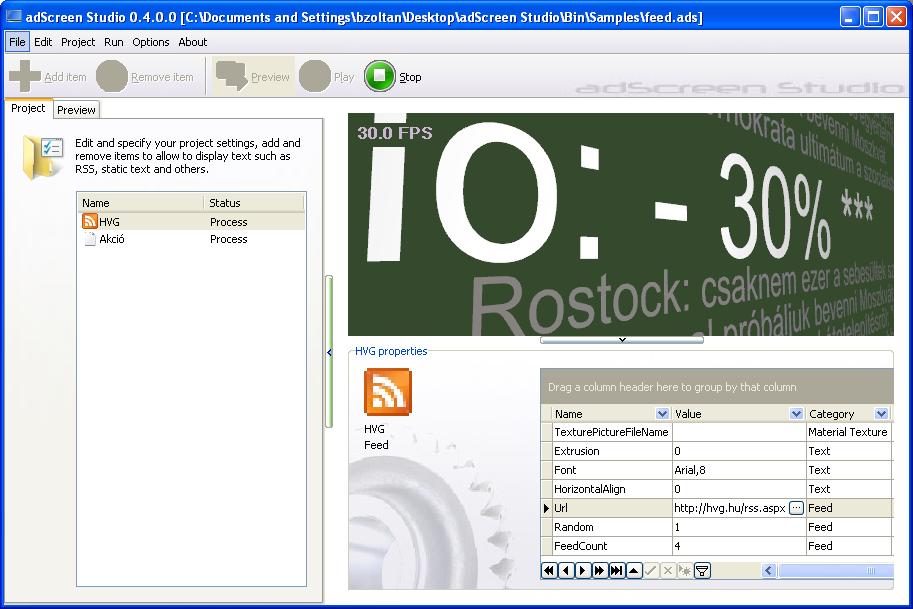Click the Remove item round icon

pos(112,76)
